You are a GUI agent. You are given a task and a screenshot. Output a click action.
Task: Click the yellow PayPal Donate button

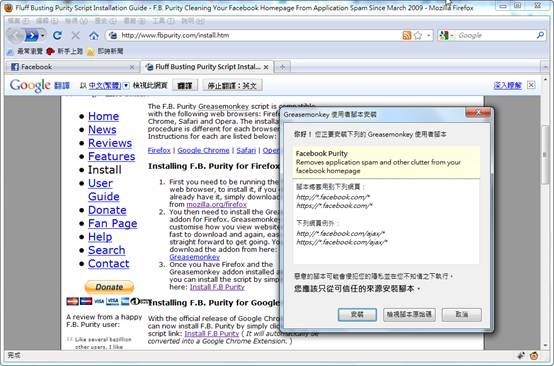[x=109, y=287]
